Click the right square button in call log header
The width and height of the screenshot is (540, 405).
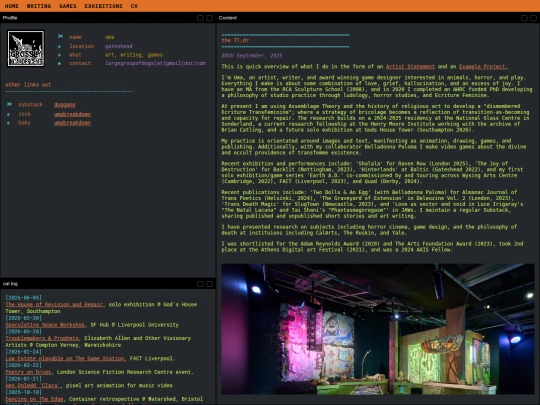pos(209,284)
